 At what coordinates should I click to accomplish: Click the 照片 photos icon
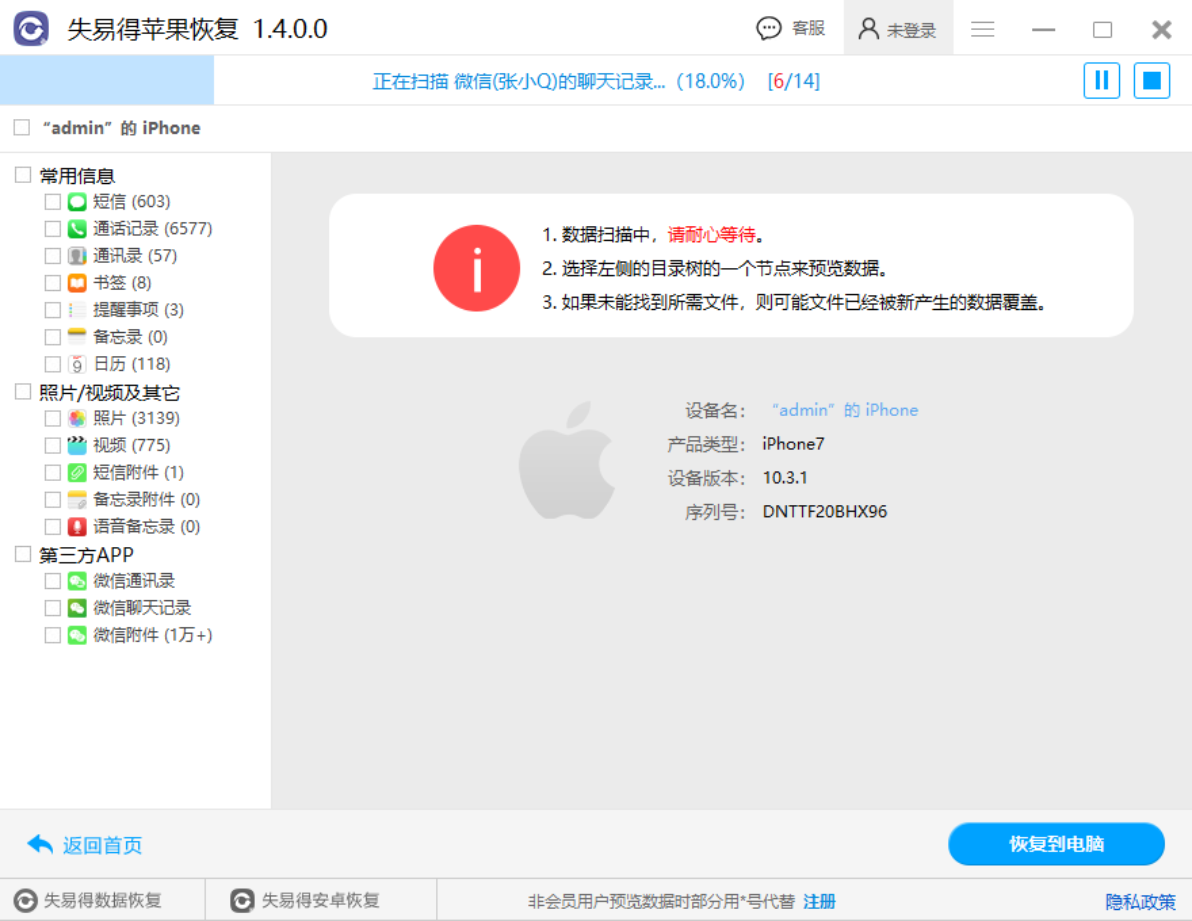coord(77,418)
